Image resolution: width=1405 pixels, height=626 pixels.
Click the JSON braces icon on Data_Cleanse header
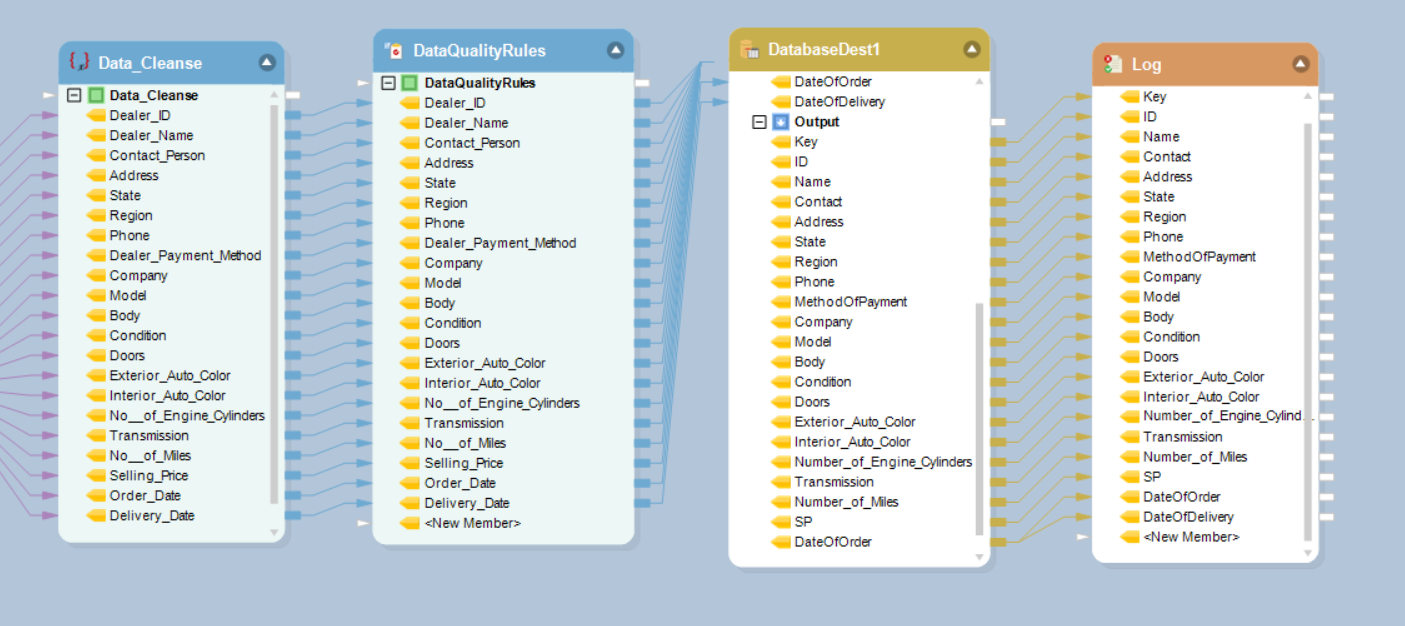click(78, 62)
